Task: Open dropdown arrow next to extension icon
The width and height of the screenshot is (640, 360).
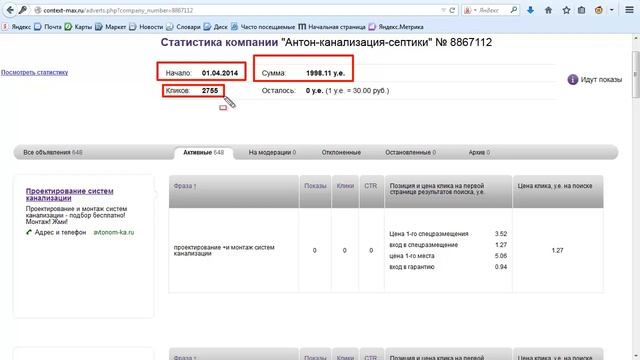Action: click(x=611, y=10)
